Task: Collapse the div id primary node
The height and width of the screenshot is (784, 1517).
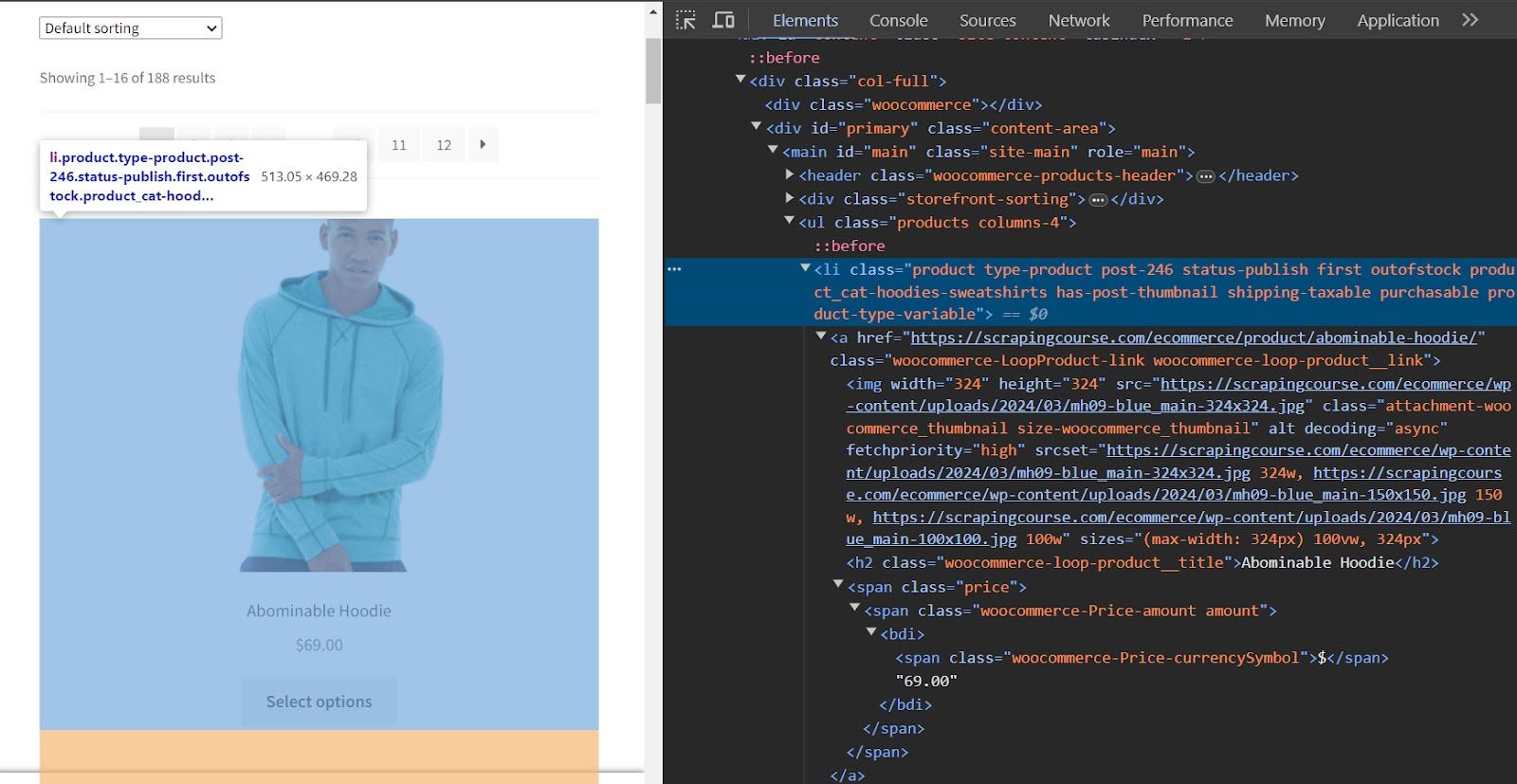Action: tap(757, 126)
